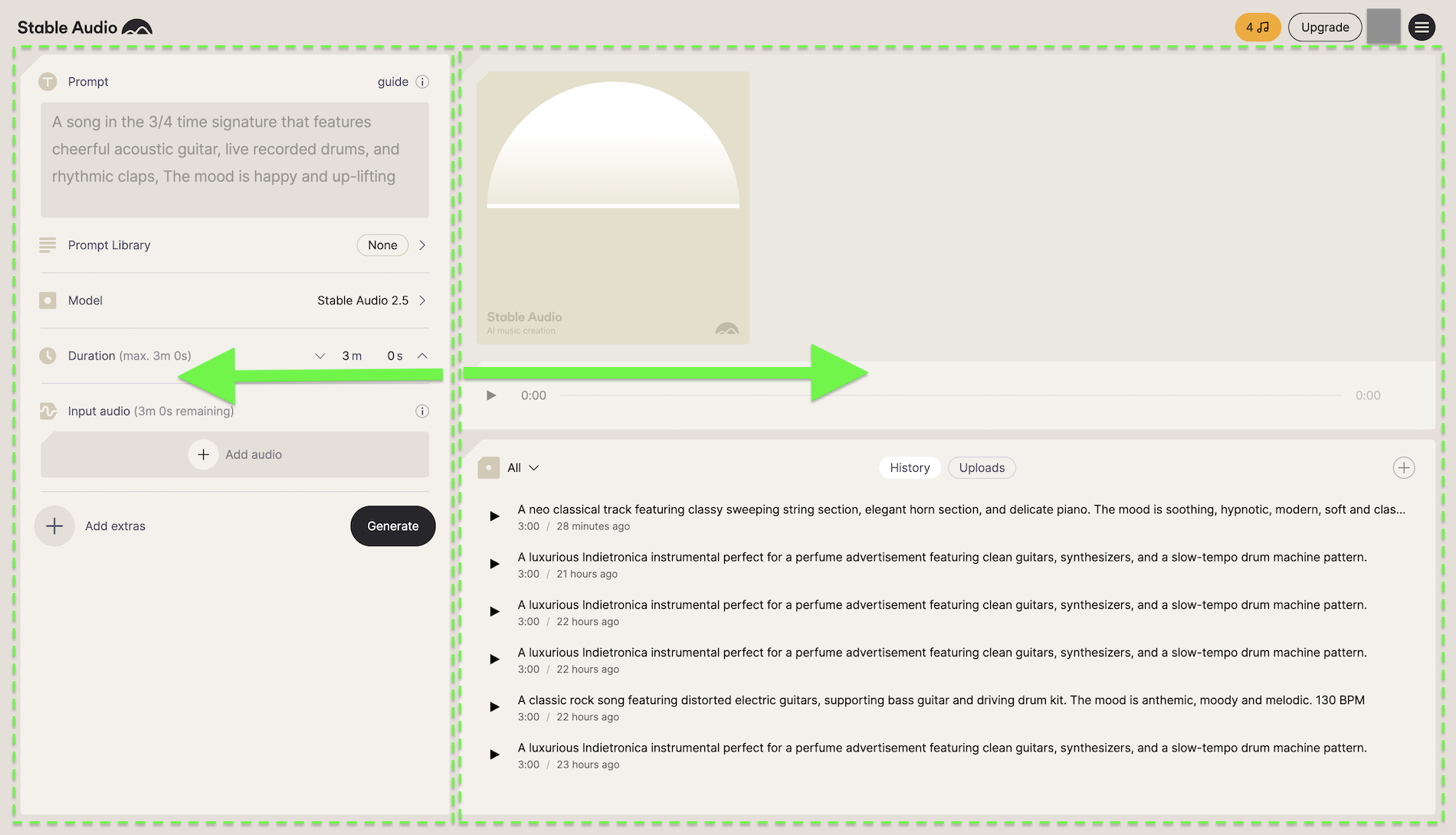This screenshot has width=1456, height=835.
Task: Click the credits counter badge
Action: pyautogui.click(x=1257, y=28)
